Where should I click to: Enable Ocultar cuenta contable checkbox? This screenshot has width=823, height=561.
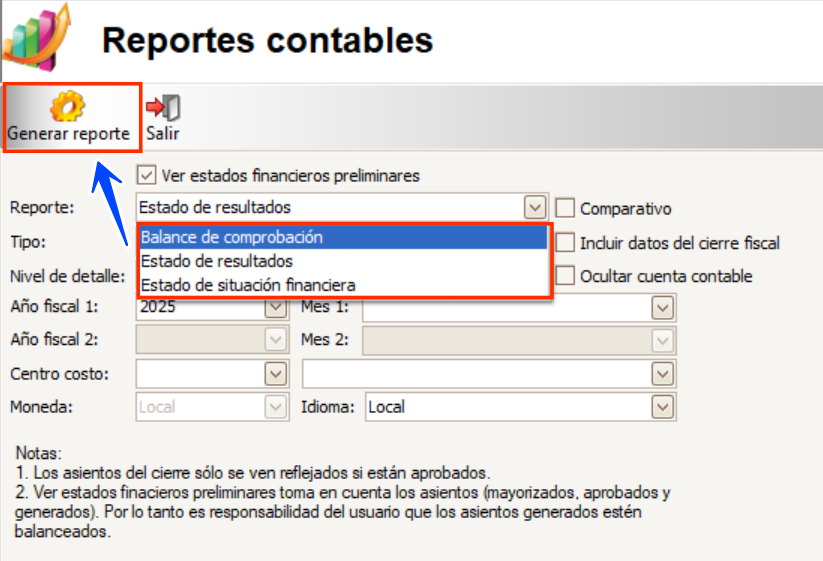pyautogui.click(x=565, y=276)
